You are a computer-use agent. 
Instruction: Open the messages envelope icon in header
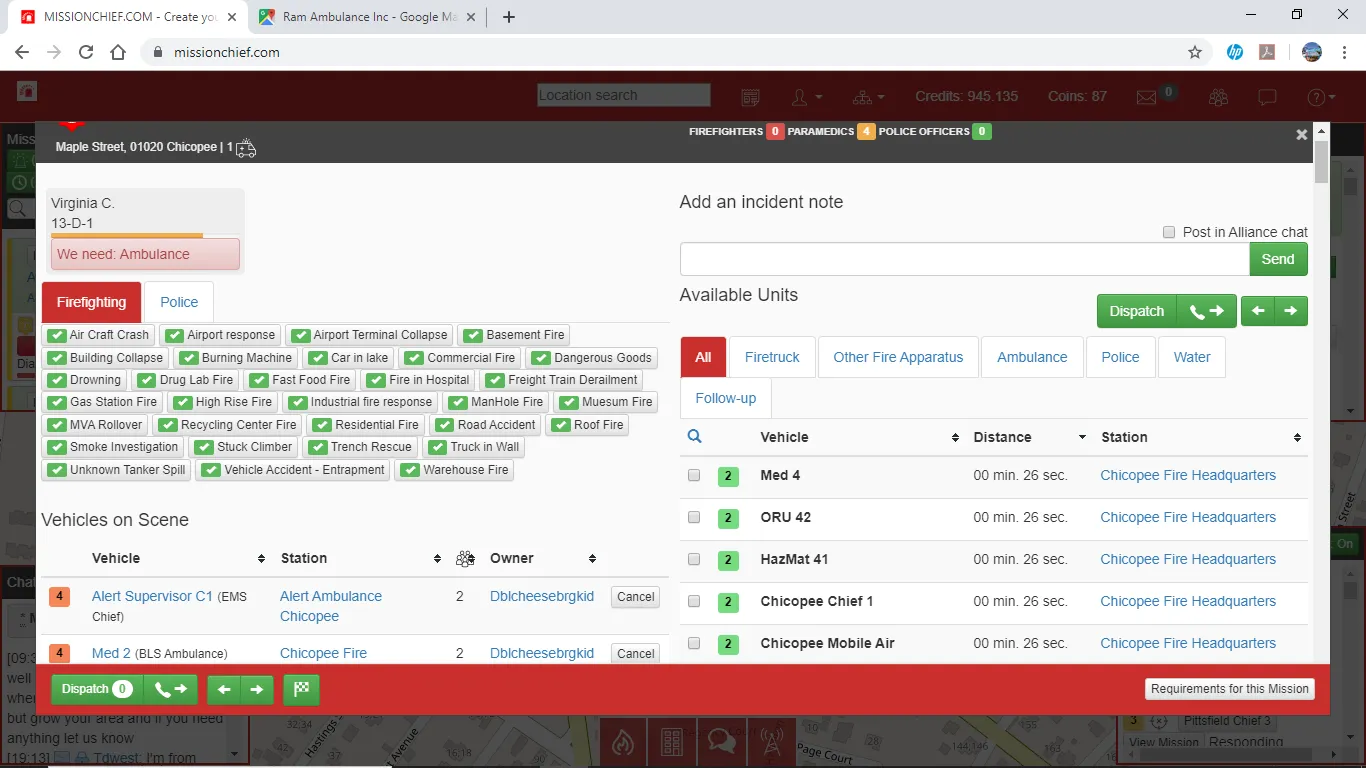coord(1146,97)
